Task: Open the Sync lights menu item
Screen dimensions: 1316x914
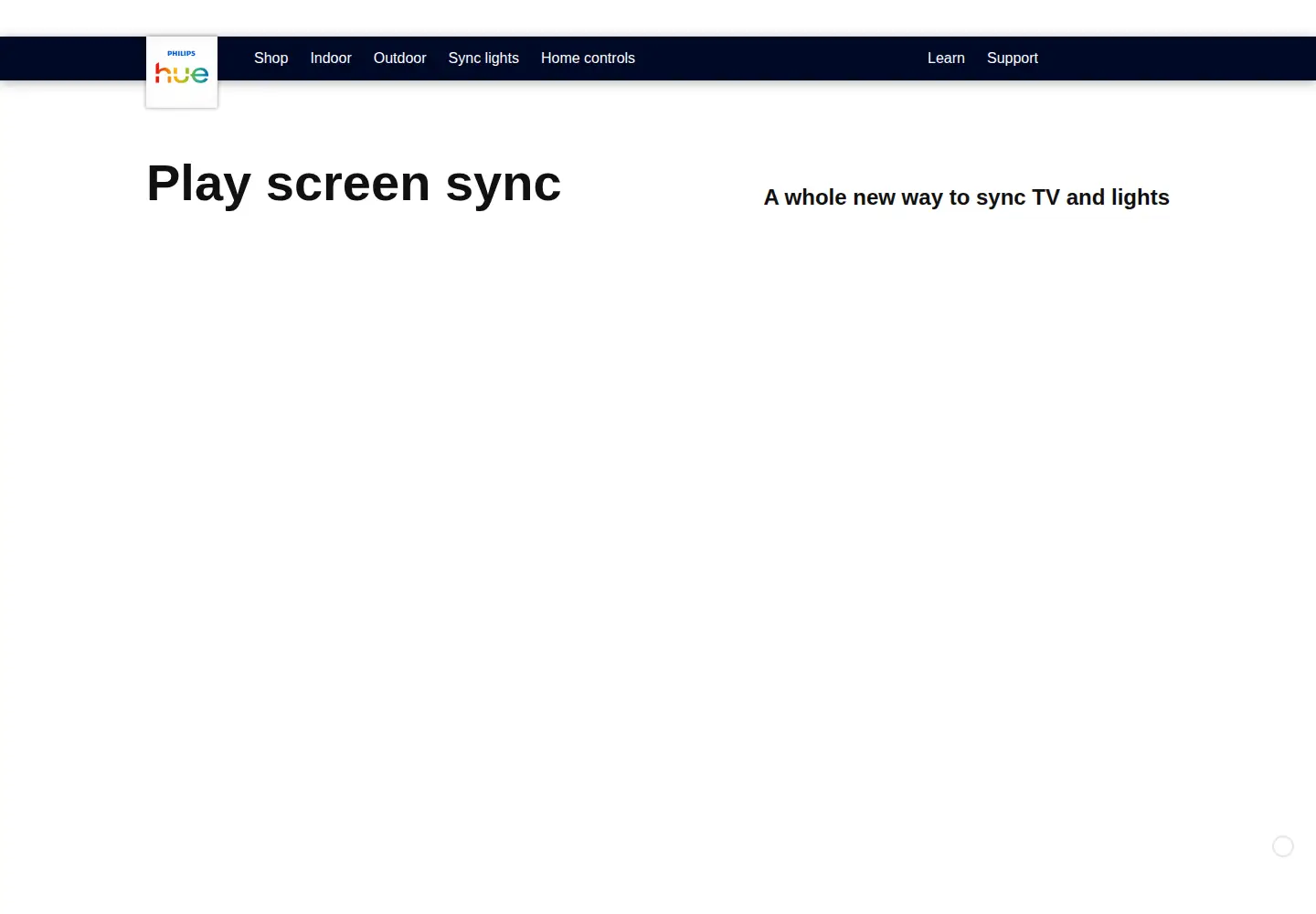Action: 483,58
